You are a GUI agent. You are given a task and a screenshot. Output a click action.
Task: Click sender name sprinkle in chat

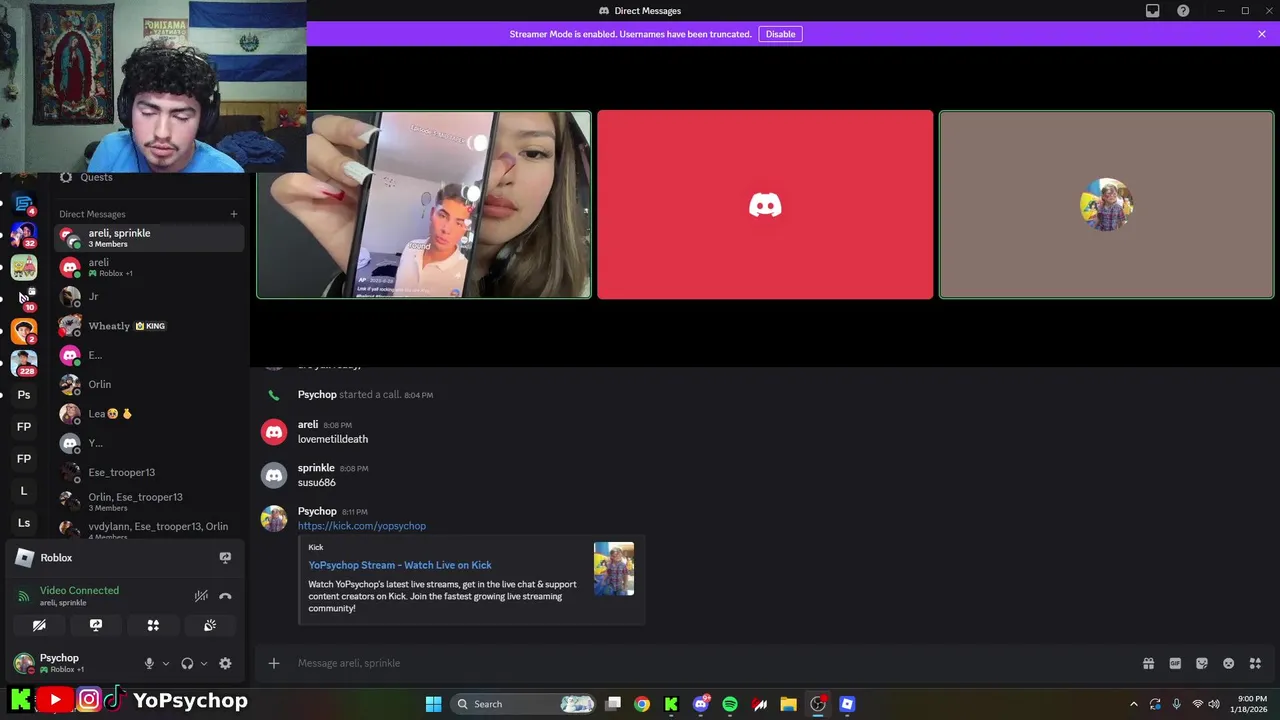pyautogui.click(x=316, y=468)
